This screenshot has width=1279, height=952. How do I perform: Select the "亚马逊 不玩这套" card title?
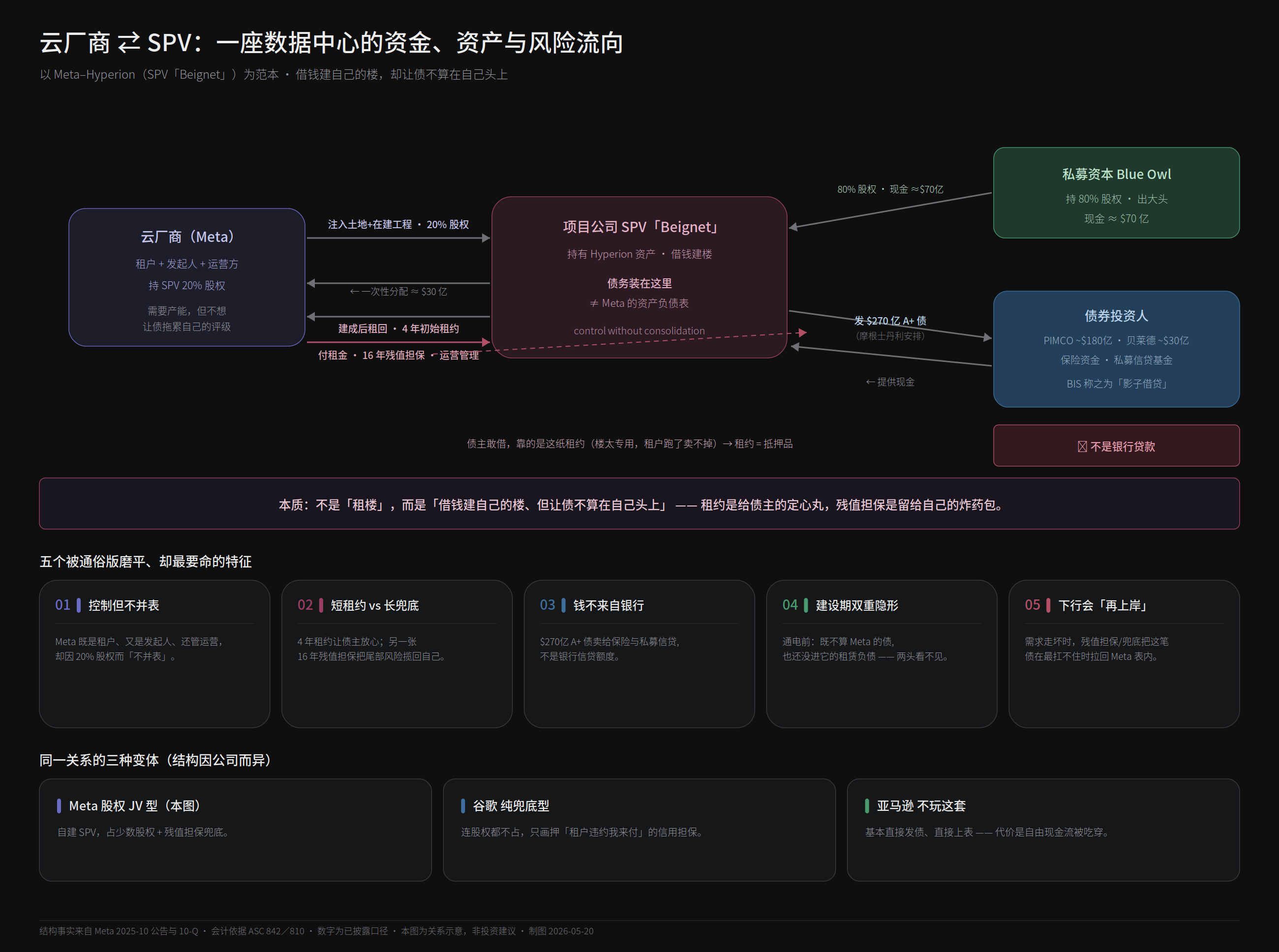coord(921,806)
